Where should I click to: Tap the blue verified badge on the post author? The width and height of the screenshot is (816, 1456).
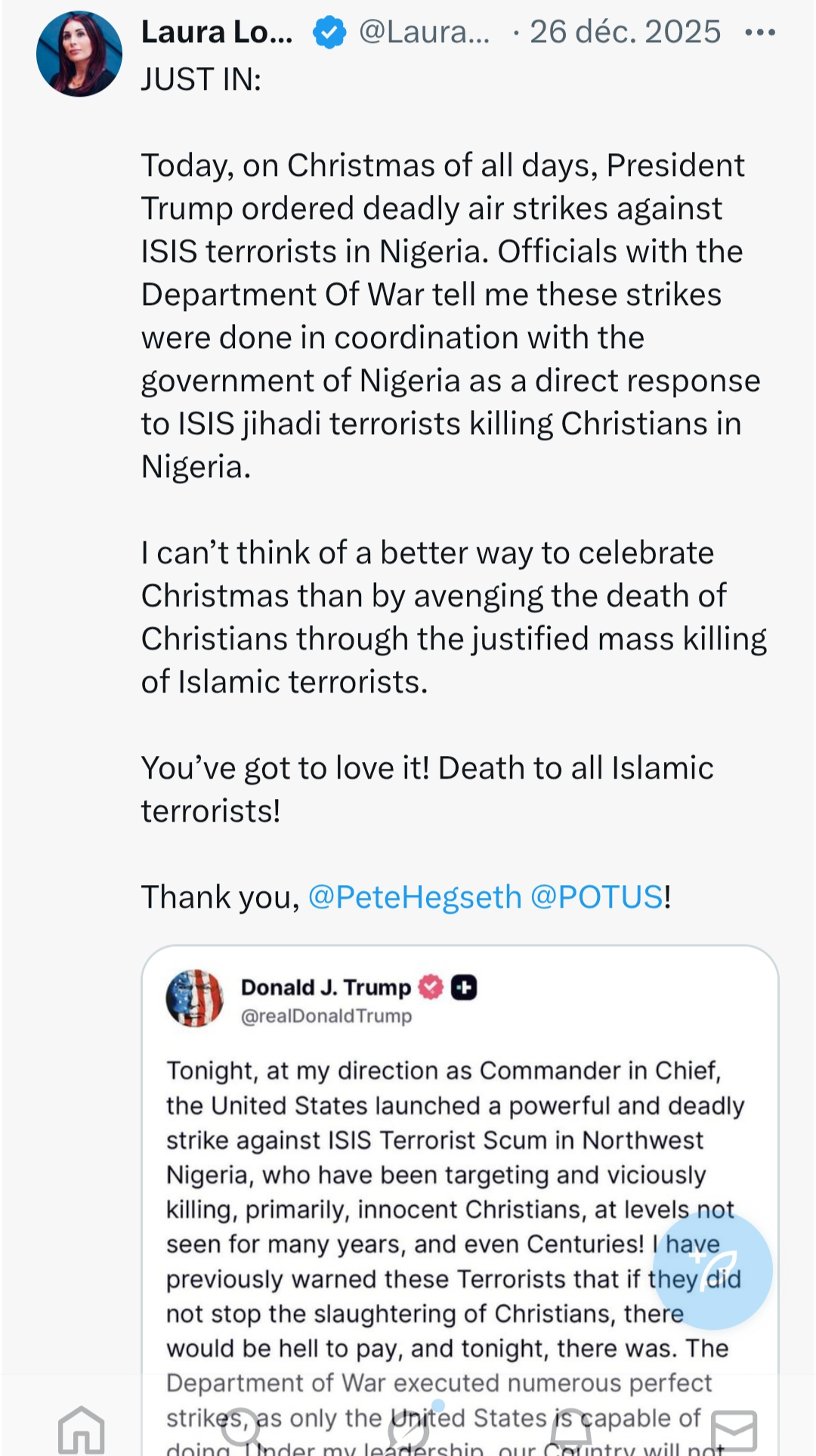[x=329, y=32]
